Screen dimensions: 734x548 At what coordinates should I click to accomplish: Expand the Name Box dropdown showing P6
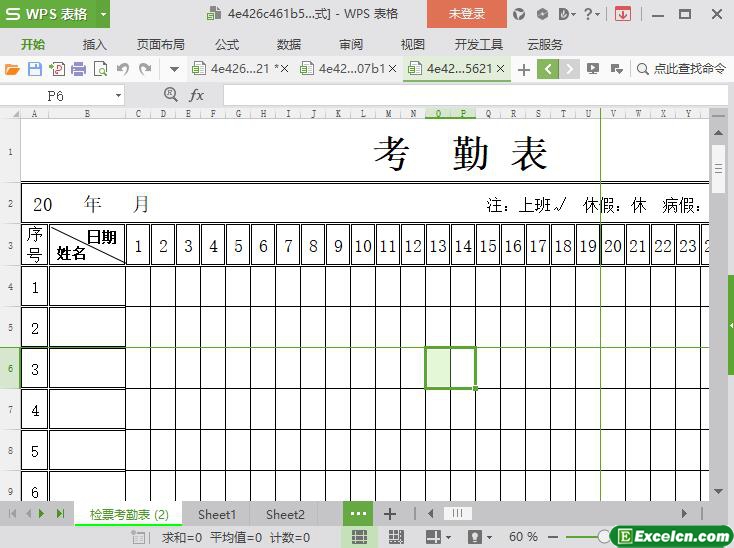[118, 95]
